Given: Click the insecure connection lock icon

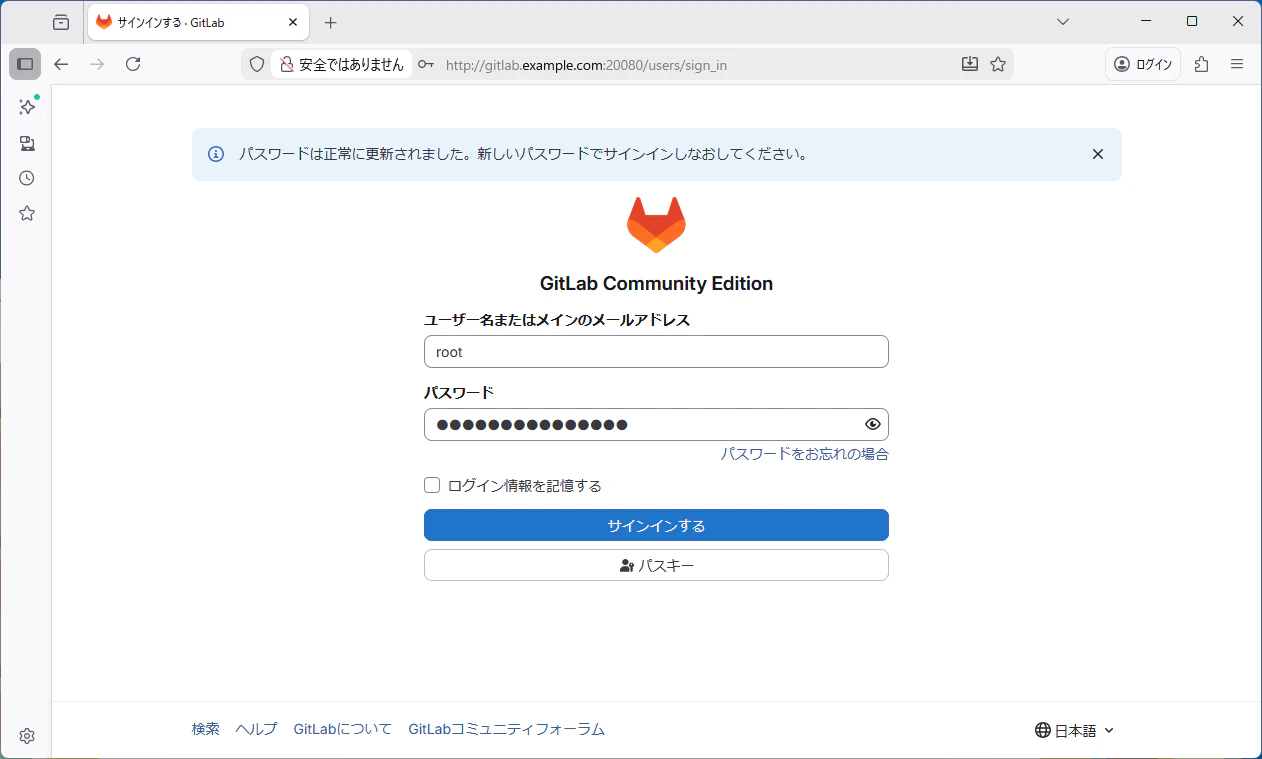Looking at the screenshot, I should click(x=286, y=64).
